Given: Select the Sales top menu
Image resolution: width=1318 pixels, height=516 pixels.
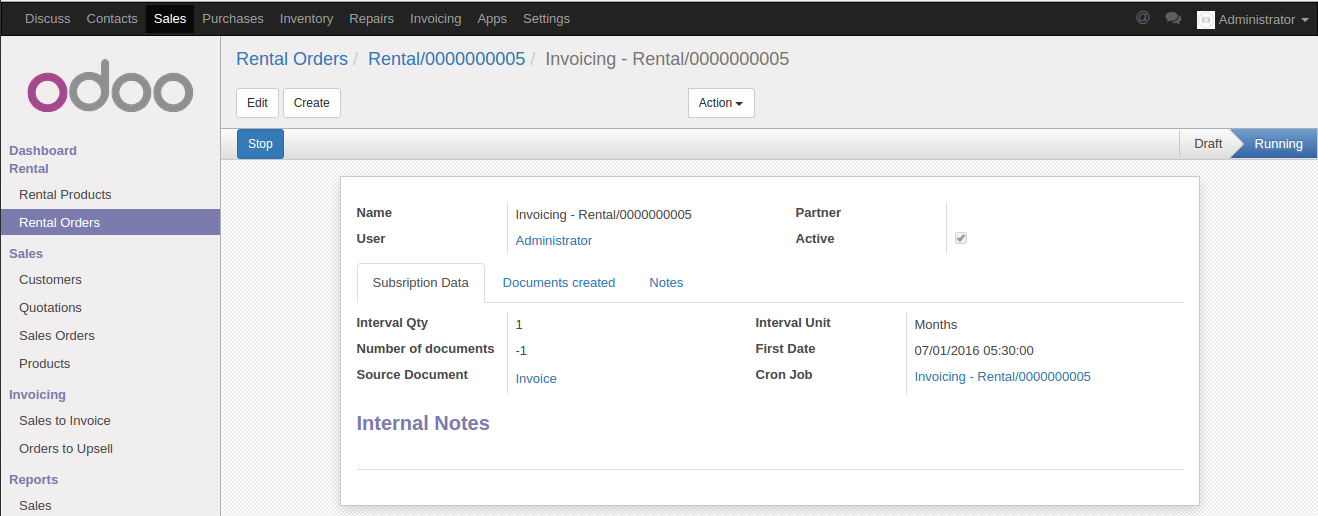Looking at the screenshot, I should point(170,19).
